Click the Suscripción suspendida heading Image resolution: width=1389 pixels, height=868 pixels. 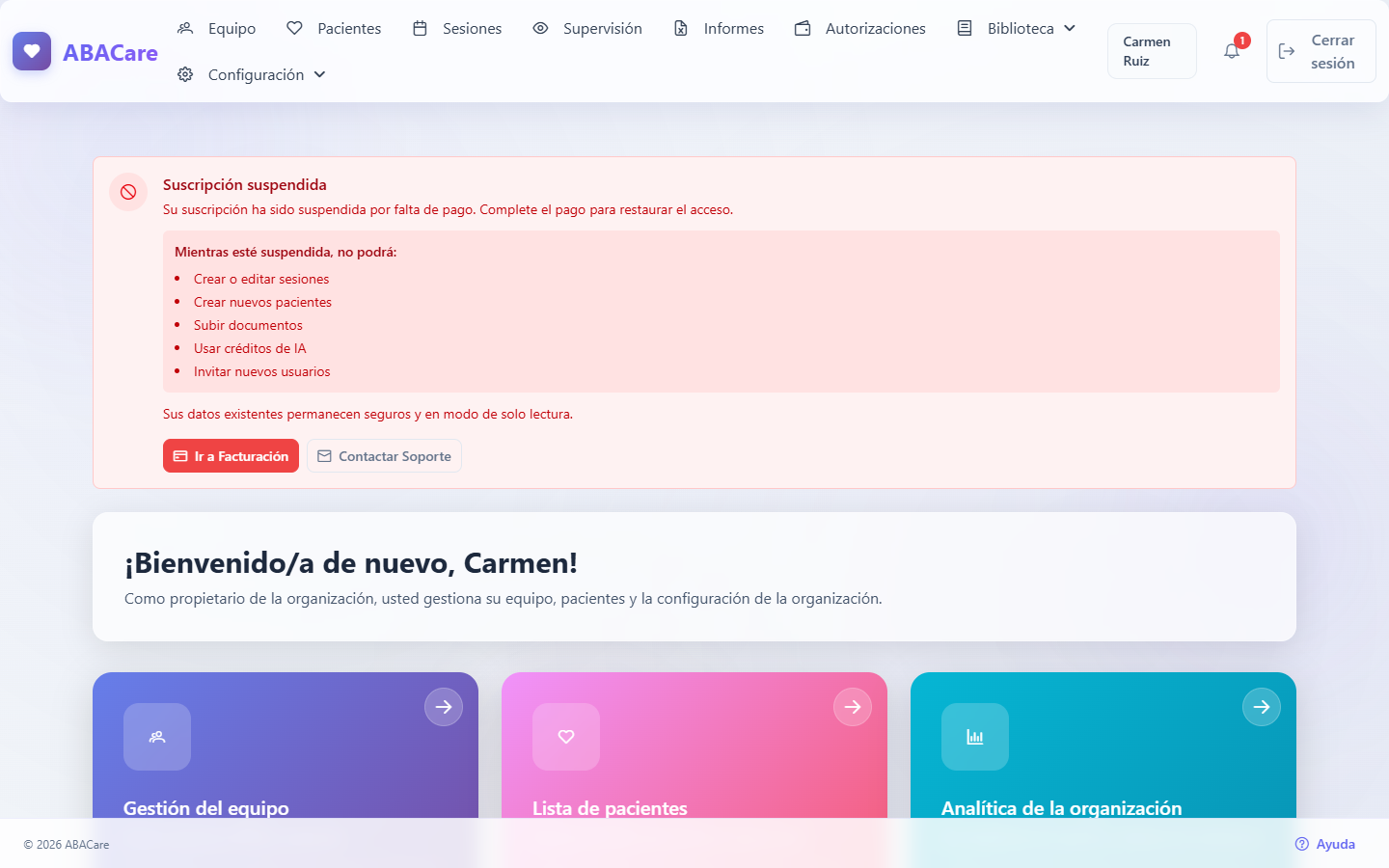pos(245,185)
